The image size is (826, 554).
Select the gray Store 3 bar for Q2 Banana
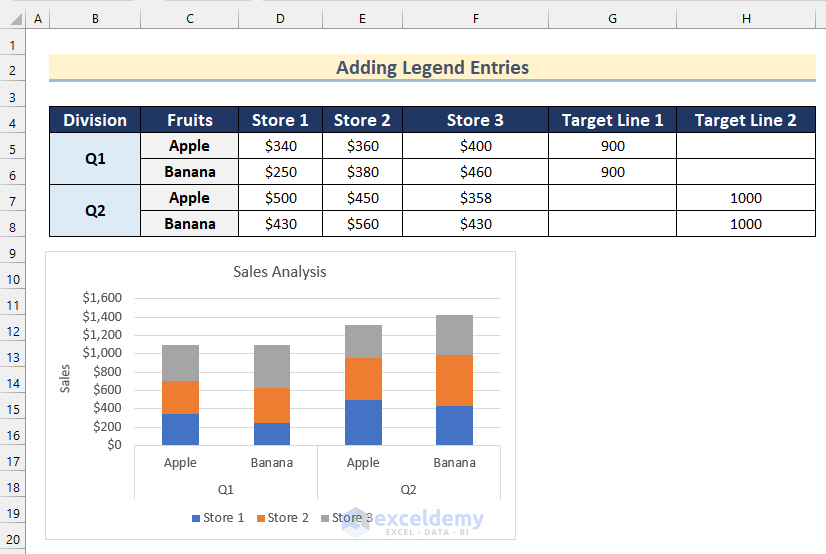click(455, 335)
